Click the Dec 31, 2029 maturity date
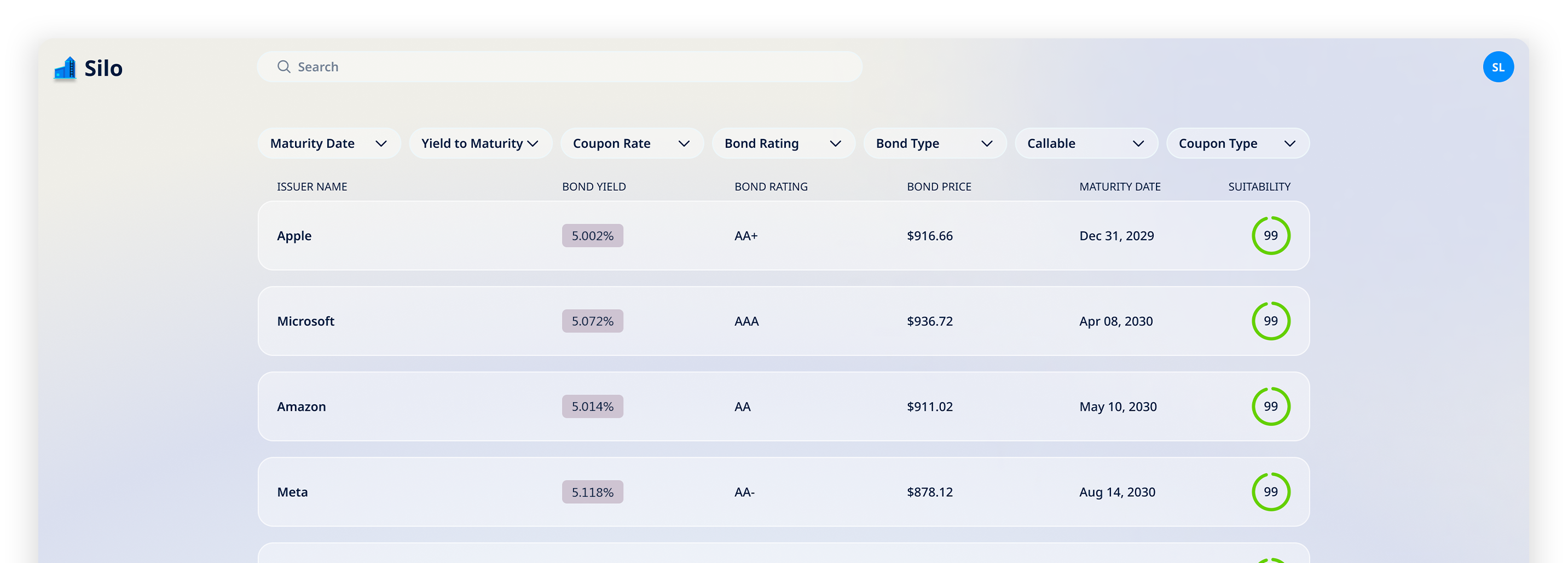 coord(1116,236)
